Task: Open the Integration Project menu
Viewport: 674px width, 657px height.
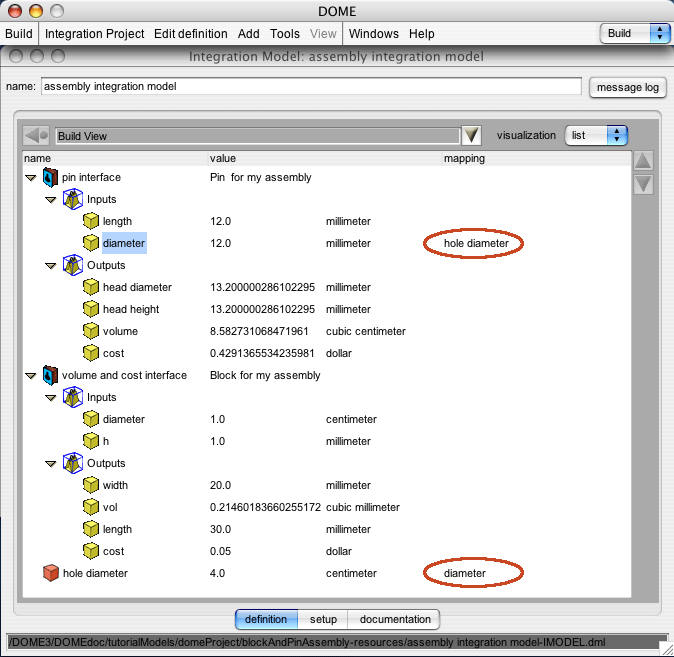Action: click(95, 34)
